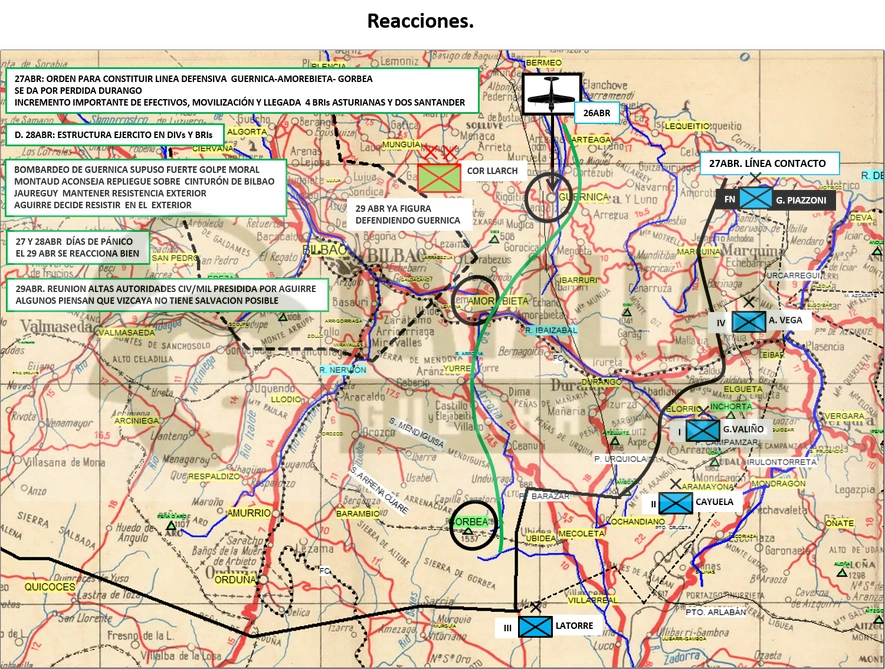Click the circle marker around Guernica
Viewport: 885px width, 669px height.
pos(548,198)
